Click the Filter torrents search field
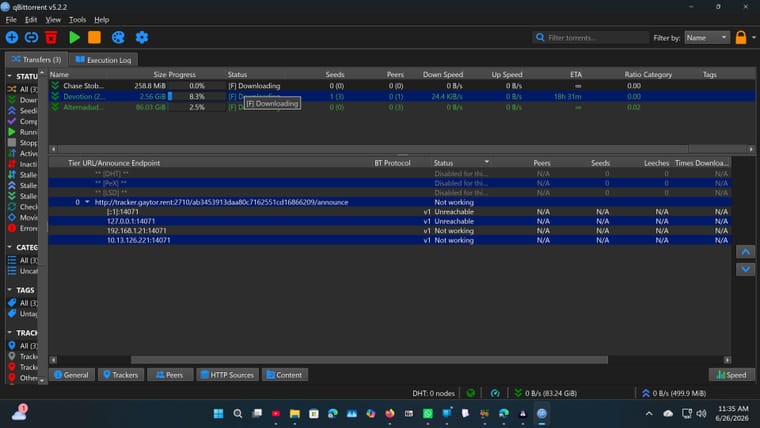This screenshot has height=428, width=760. point(590,37)
